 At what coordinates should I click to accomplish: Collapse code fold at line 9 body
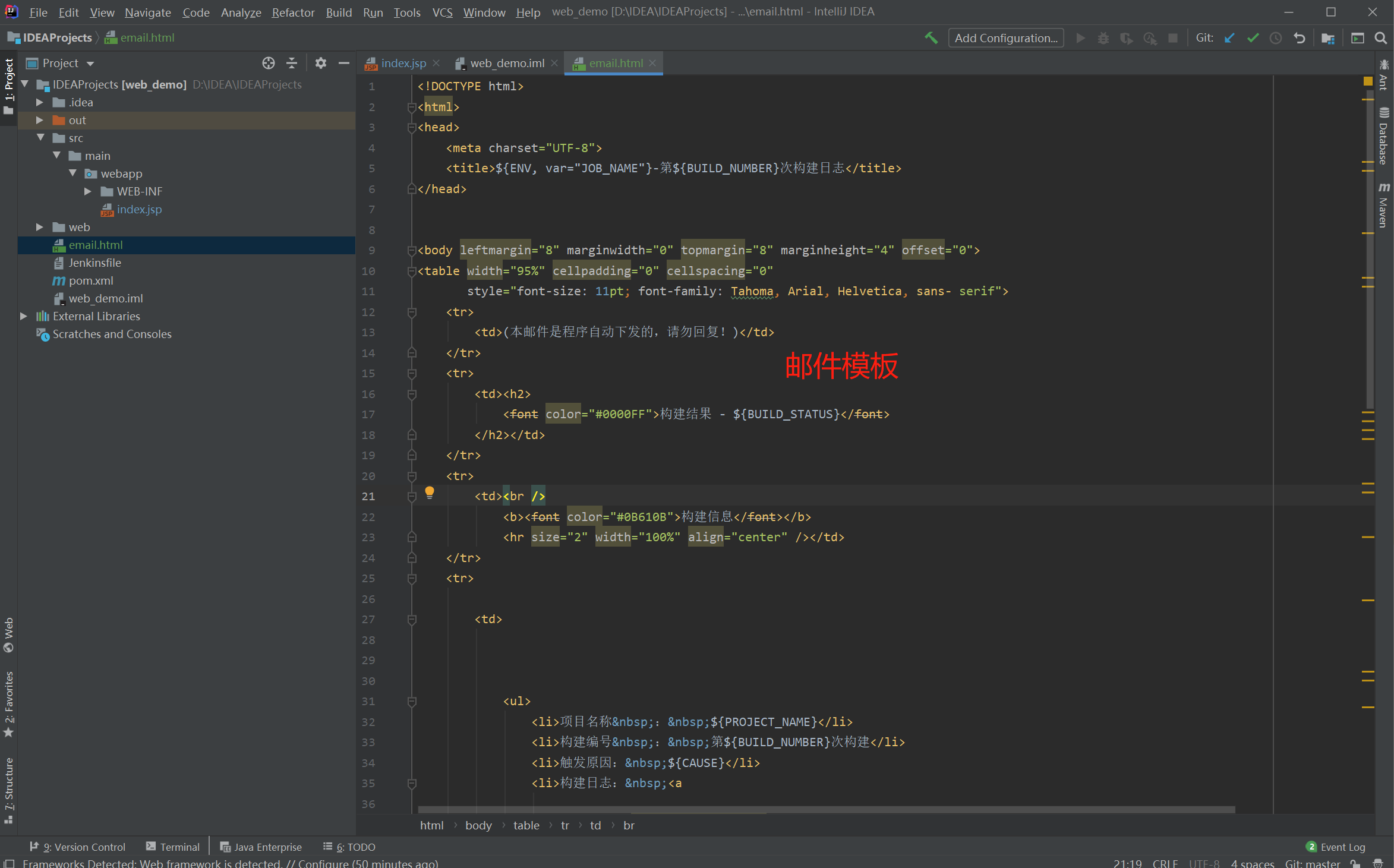click(411, 250)
